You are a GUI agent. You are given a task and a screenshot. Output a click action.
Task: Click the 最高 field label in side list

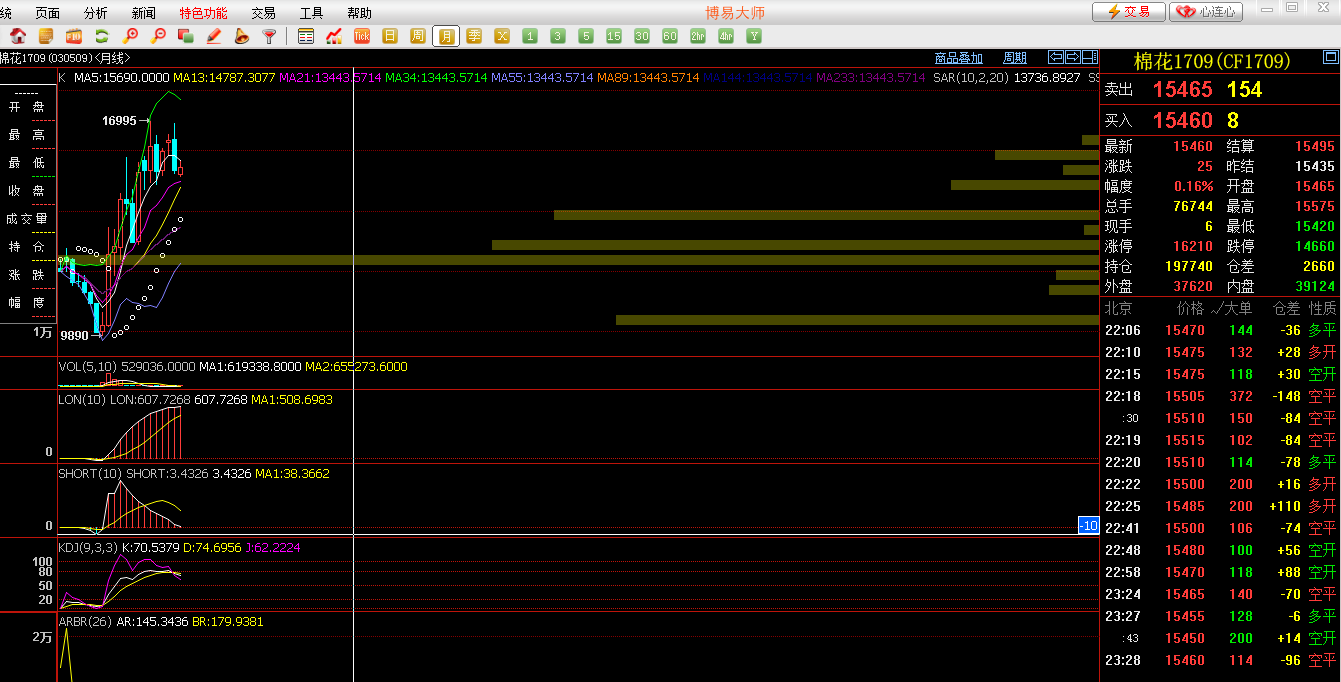[27, 135]
